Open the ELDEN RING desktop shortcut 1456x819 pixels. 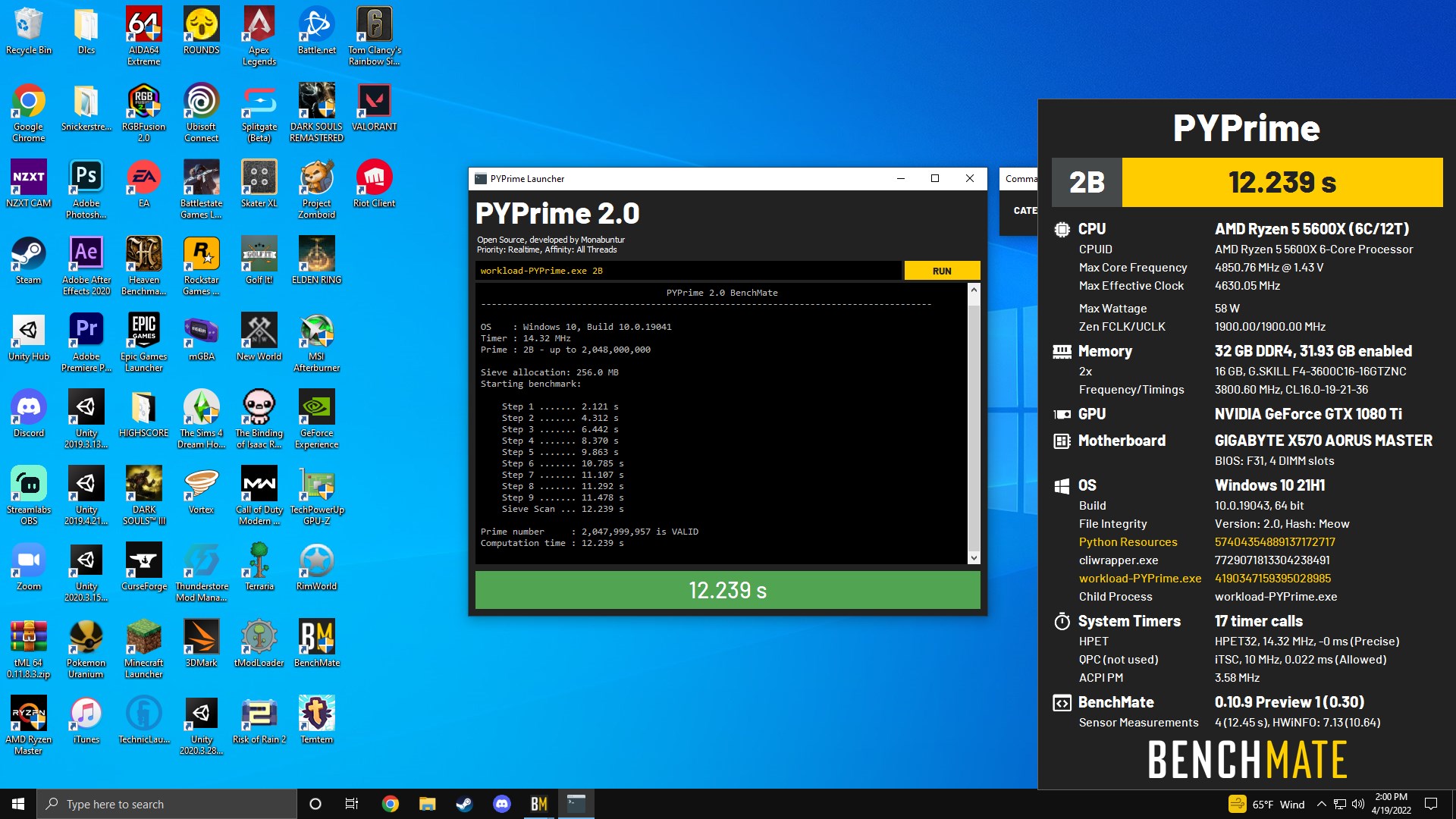316,260
